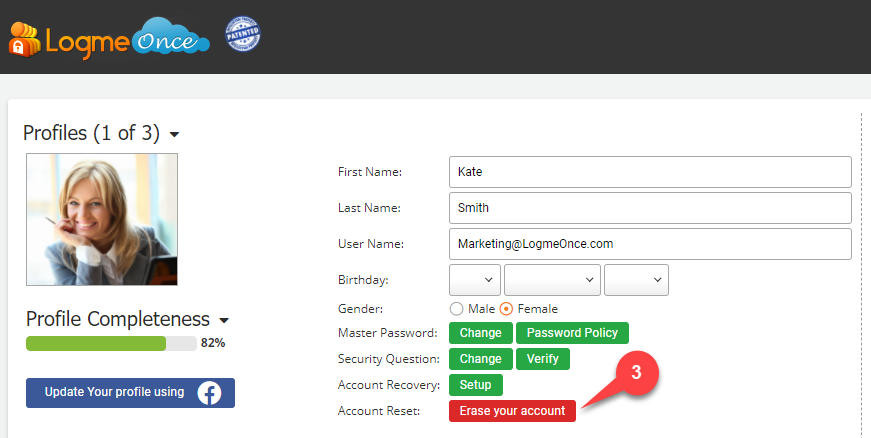Click the Birthday: label
The width and height of the screenshot is (871, 438).
click(x=363, y=280)
